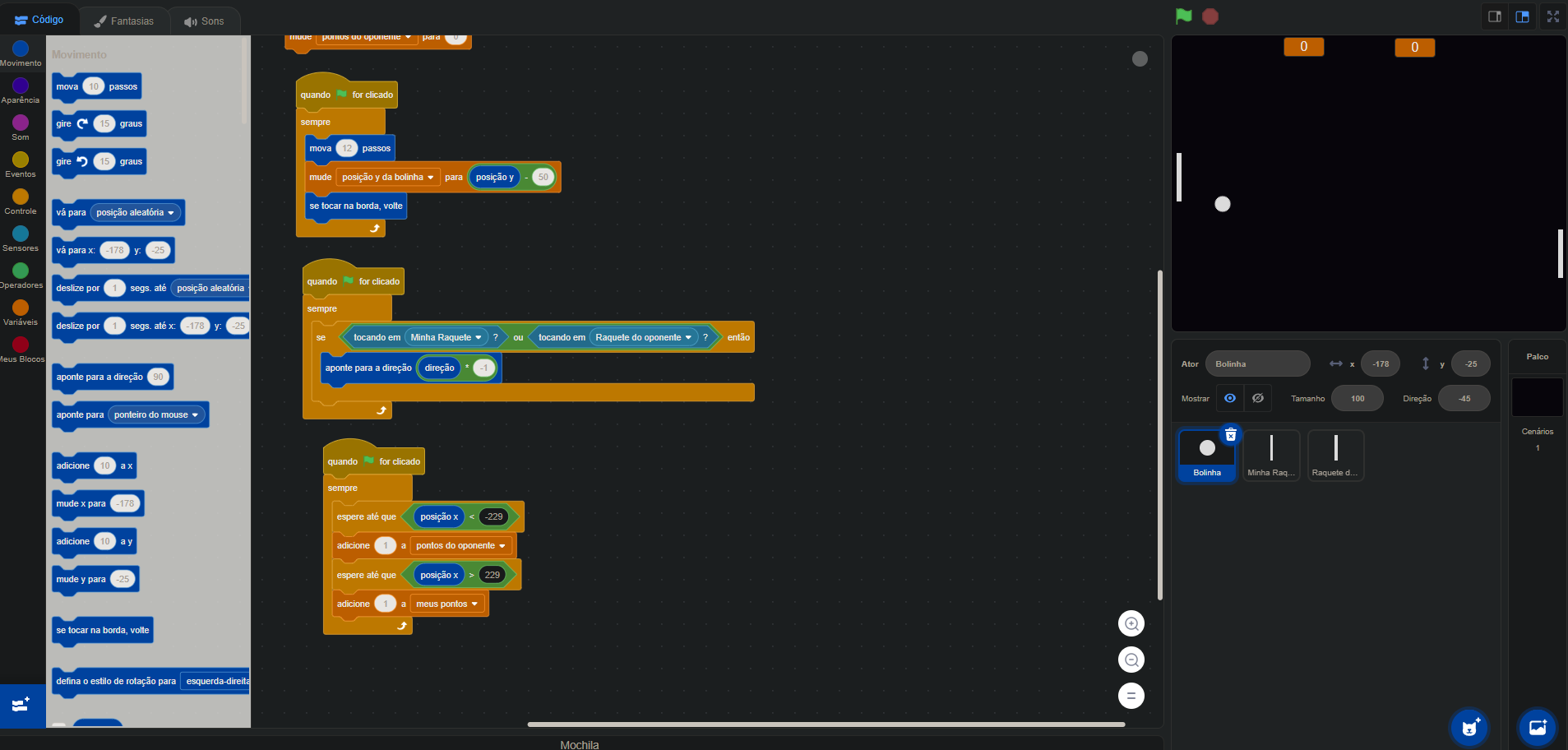Edit the Tamanho size field 100

1358,398
